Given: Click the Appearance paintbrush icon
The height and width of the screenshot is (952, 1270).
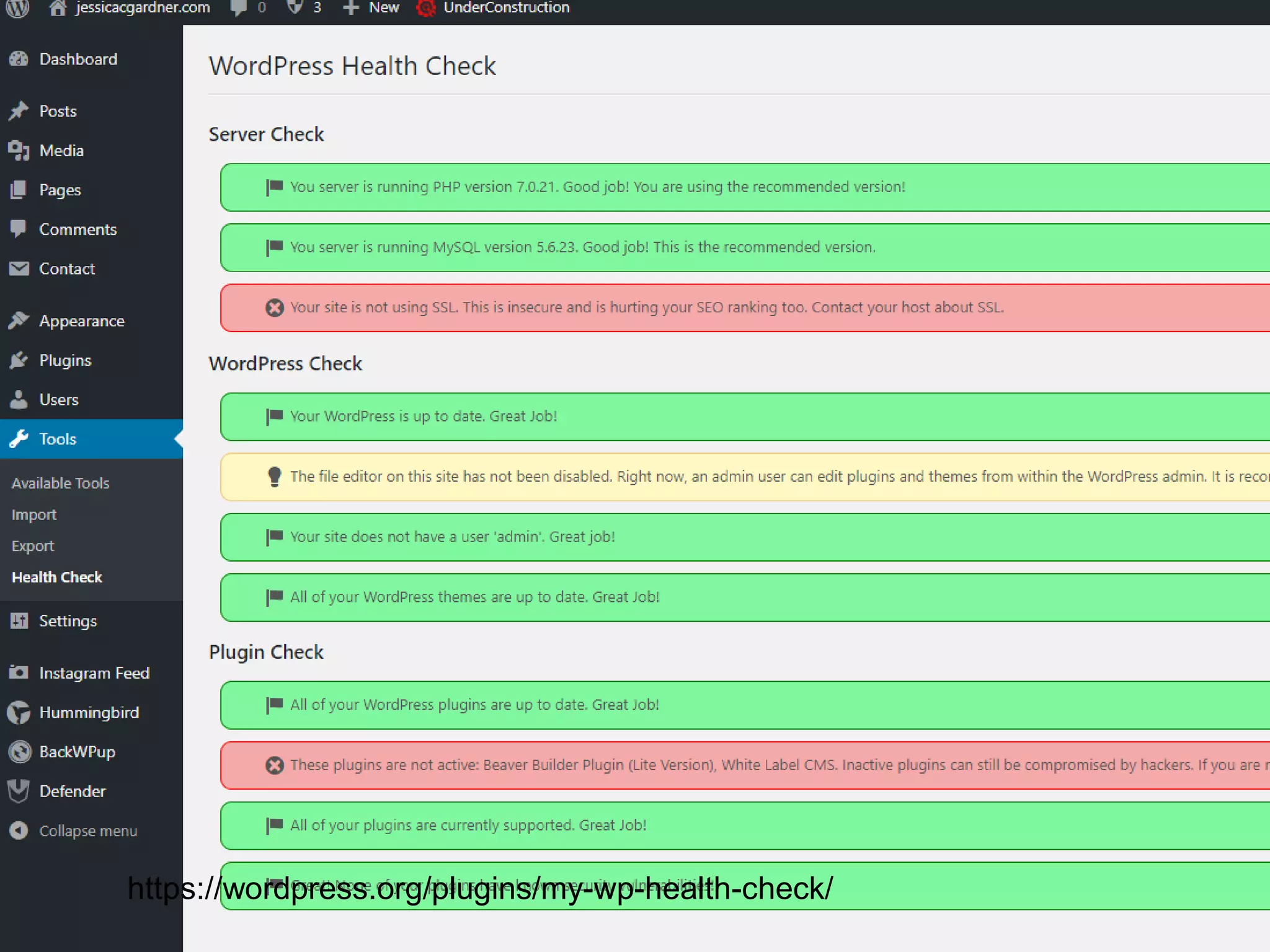Looking at the screenshot, I should point(19,320).
